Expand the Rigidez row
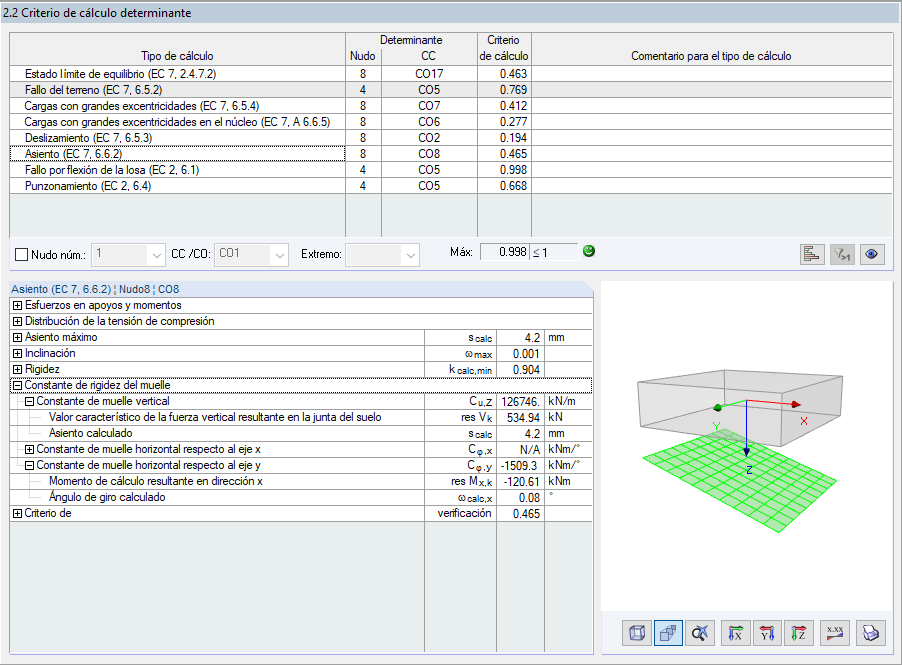This screenshot has width=902, height=665. click(17, 369)
